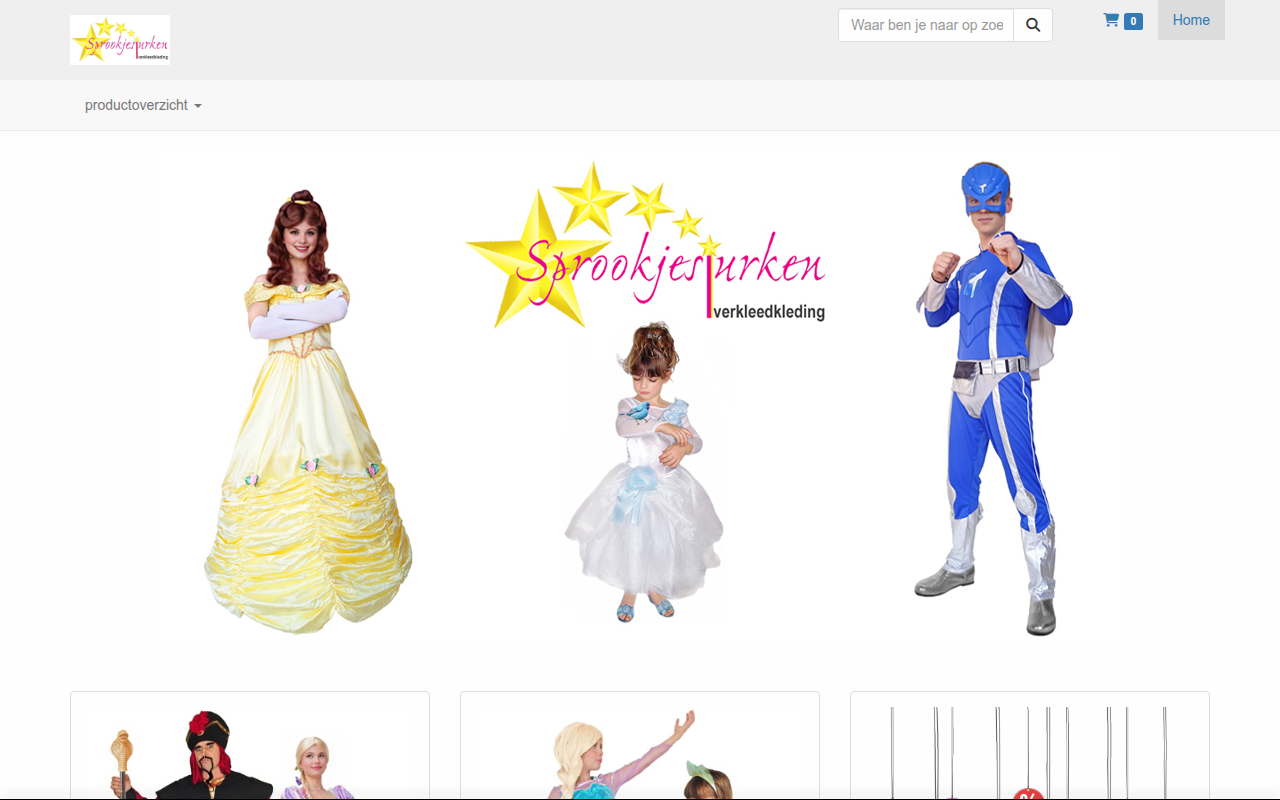Open the category card with blonde dancing girl
The width and height of the screenshot is (1280, 800).
coord(640,746)
